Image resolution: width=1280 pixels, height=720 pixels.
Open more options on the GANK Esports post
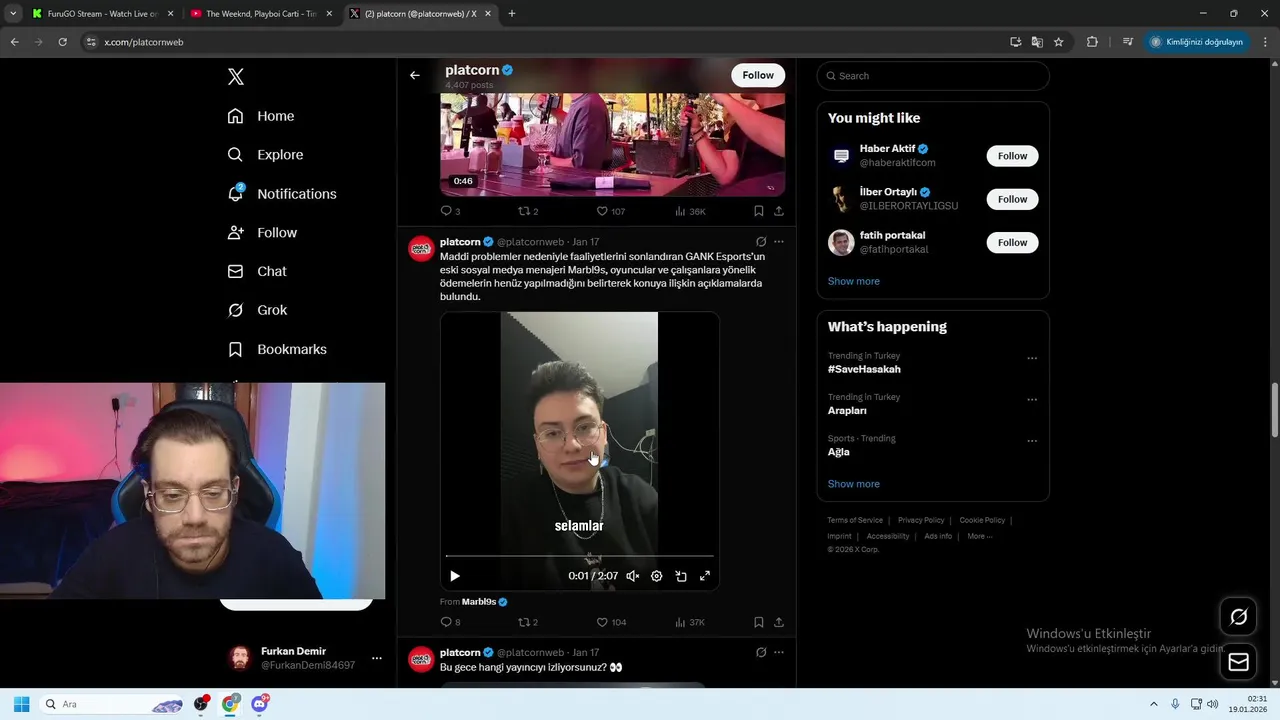[x=779, y=242]
